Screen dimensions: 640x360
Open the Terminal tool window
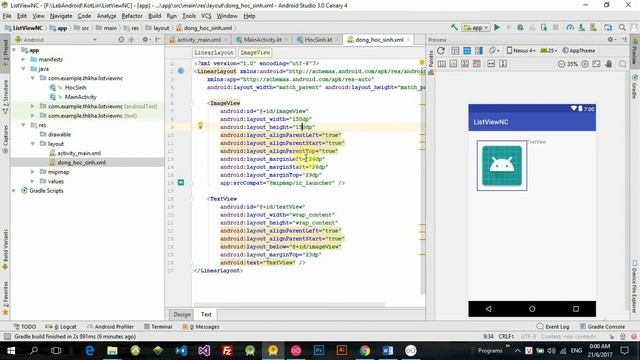(158, 327)
